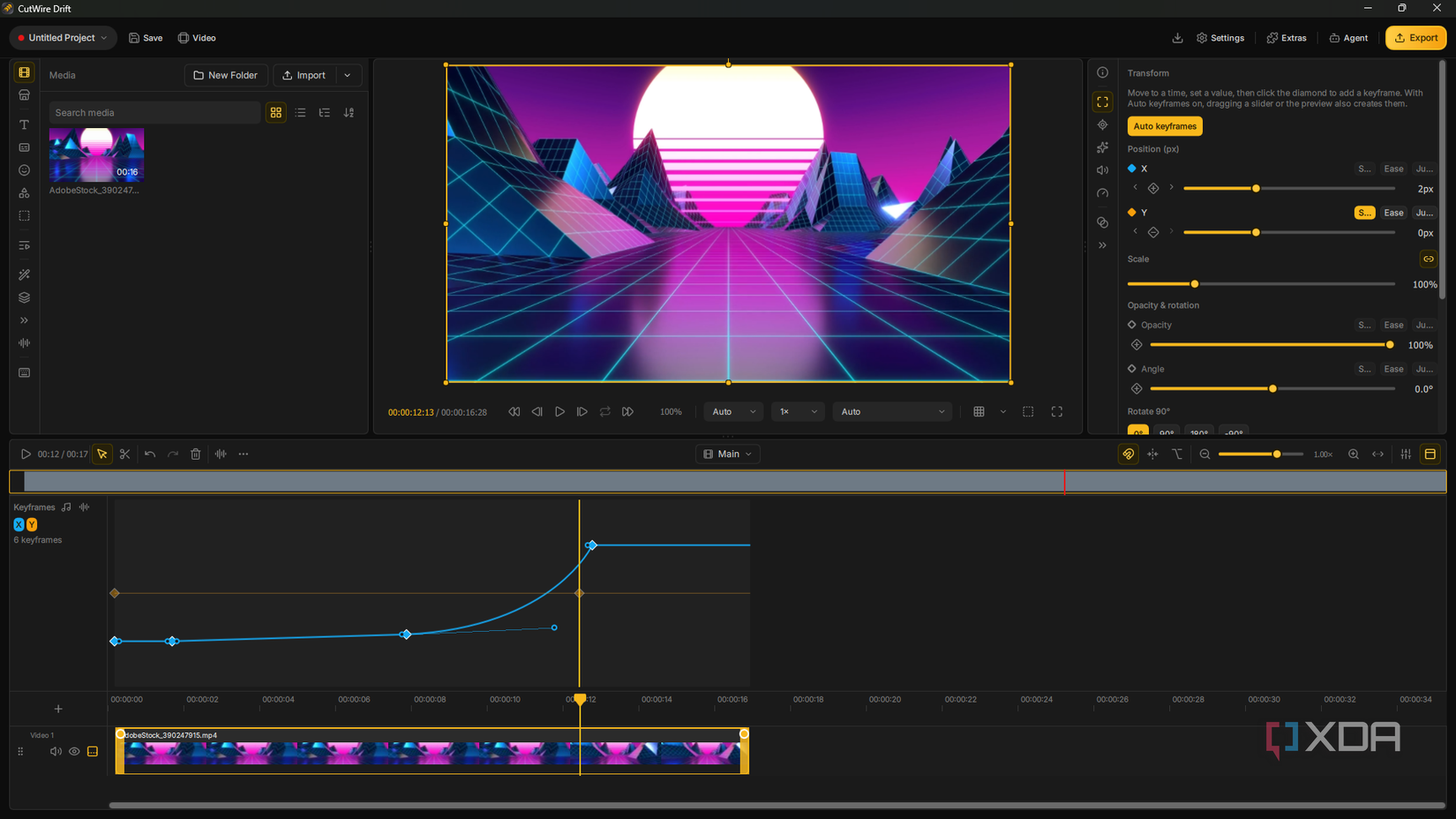Toggle Auto keyframes on or off
This screenshot has width=1456, height=819.
pos(1165,126)
